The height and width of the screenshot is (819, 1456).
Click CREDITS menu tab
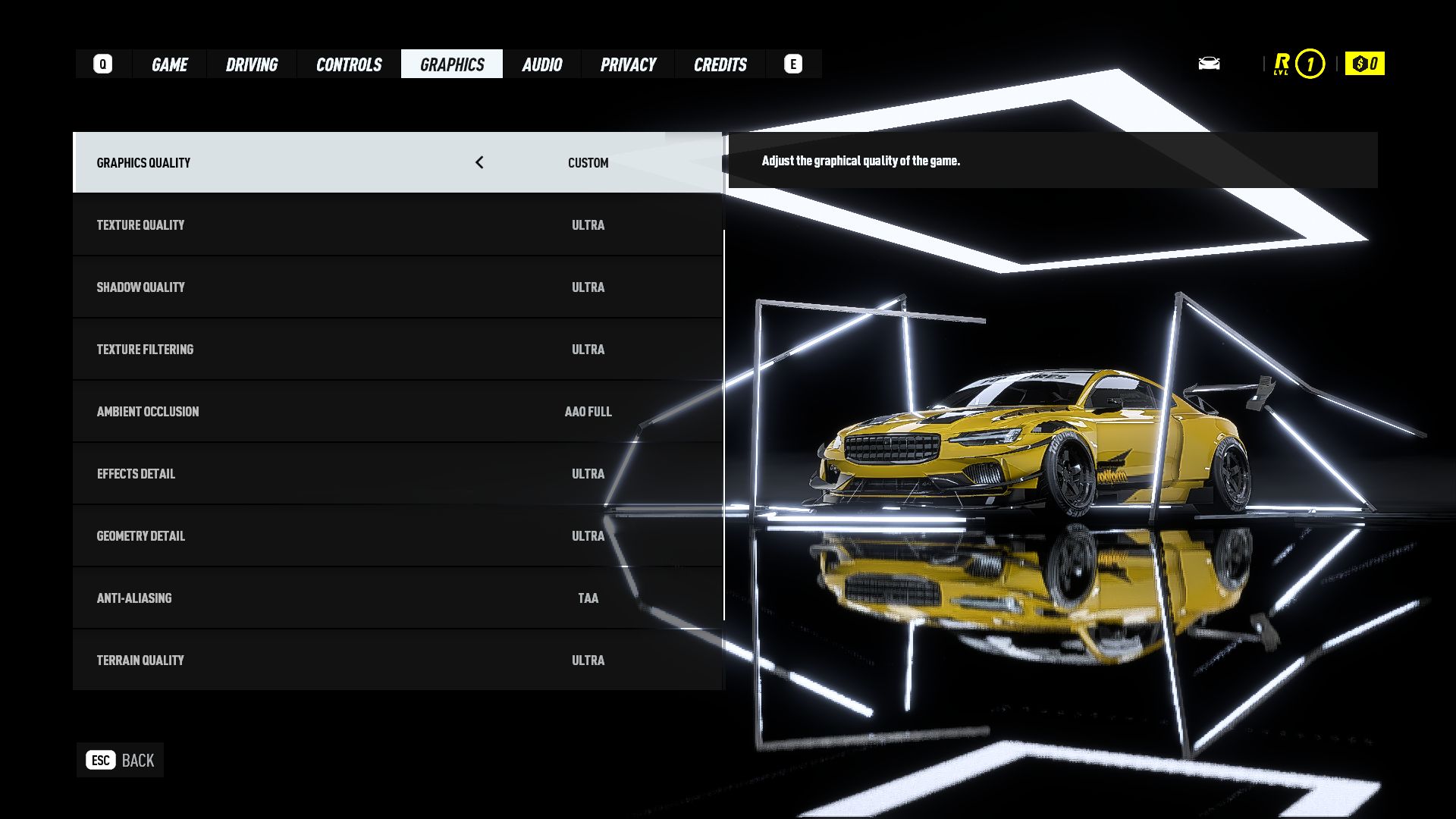tap(720, 63)
